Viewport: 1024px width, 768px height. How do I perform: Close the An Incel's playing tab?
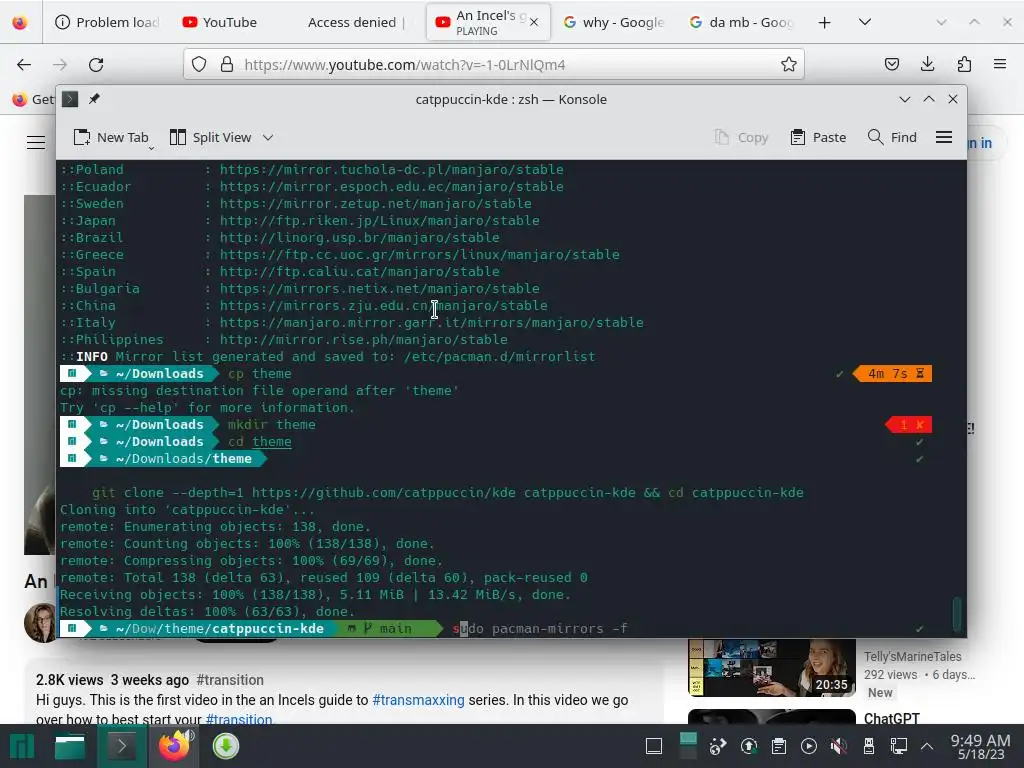(534, 22)
